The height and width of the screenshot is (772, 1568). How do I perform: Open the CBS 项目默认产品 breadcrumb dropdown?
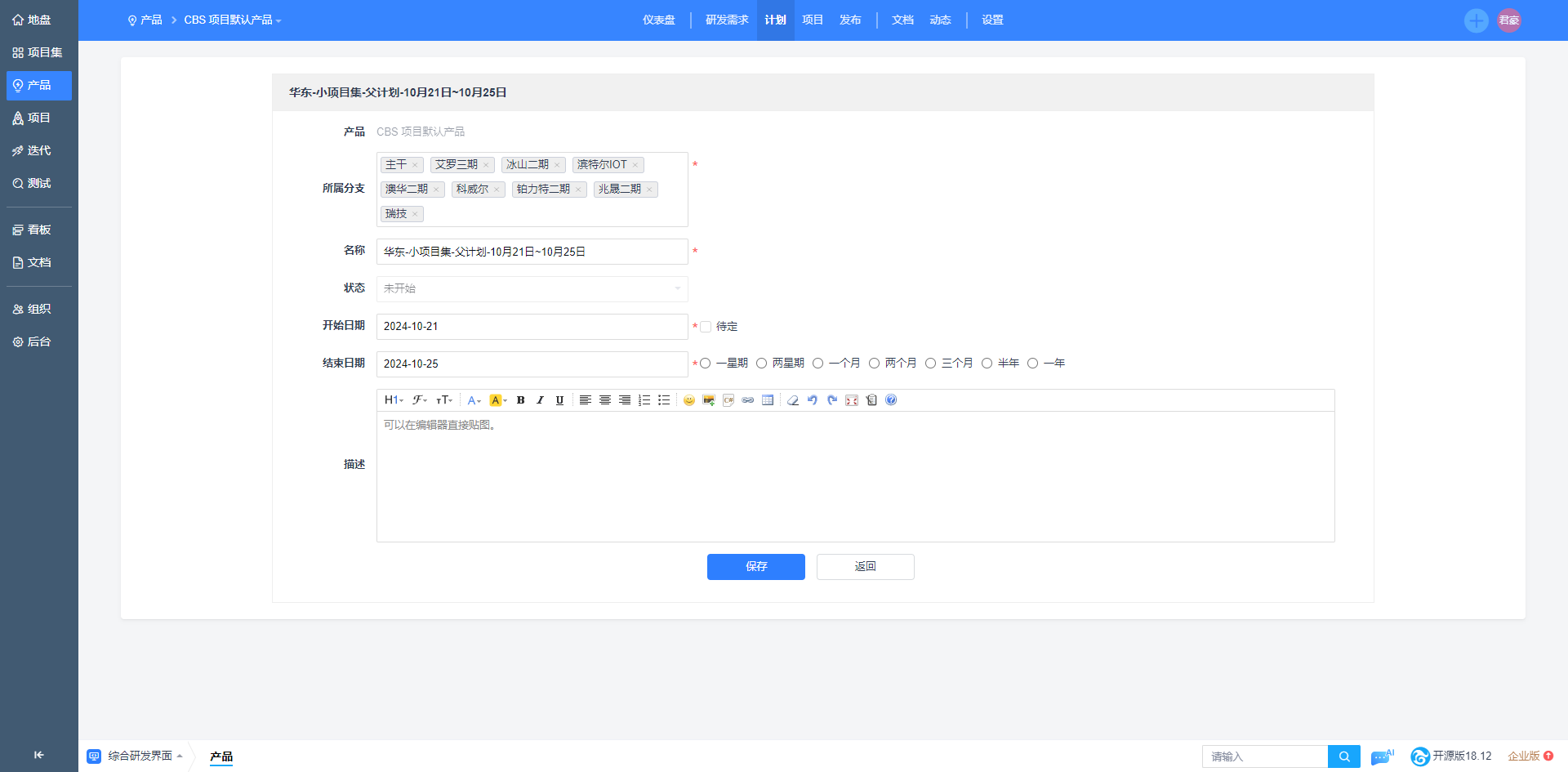pyautogui.click(x=232, y=20)
